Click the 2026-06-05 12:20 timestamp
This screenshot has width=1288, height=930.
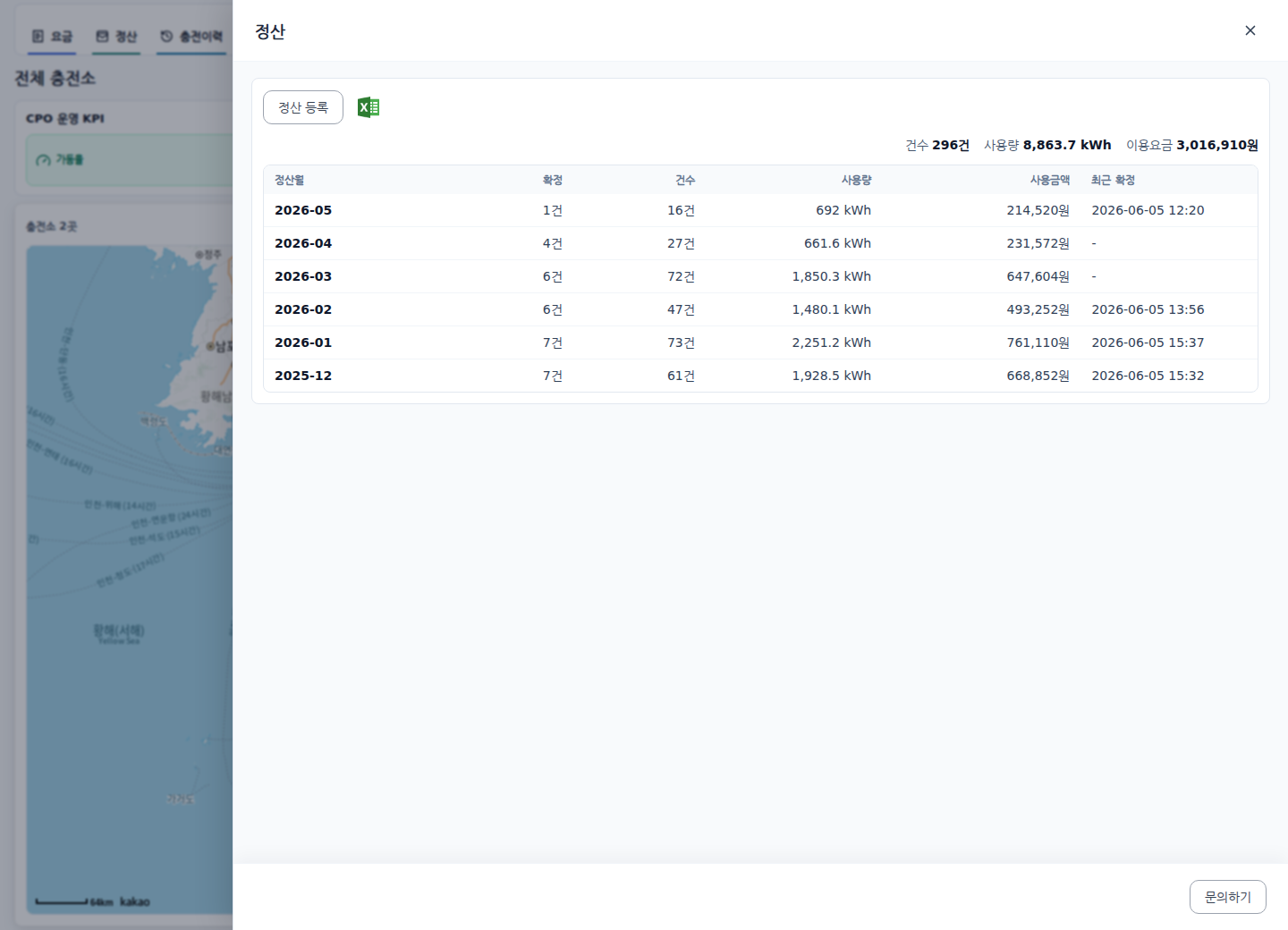(1148, 210)
